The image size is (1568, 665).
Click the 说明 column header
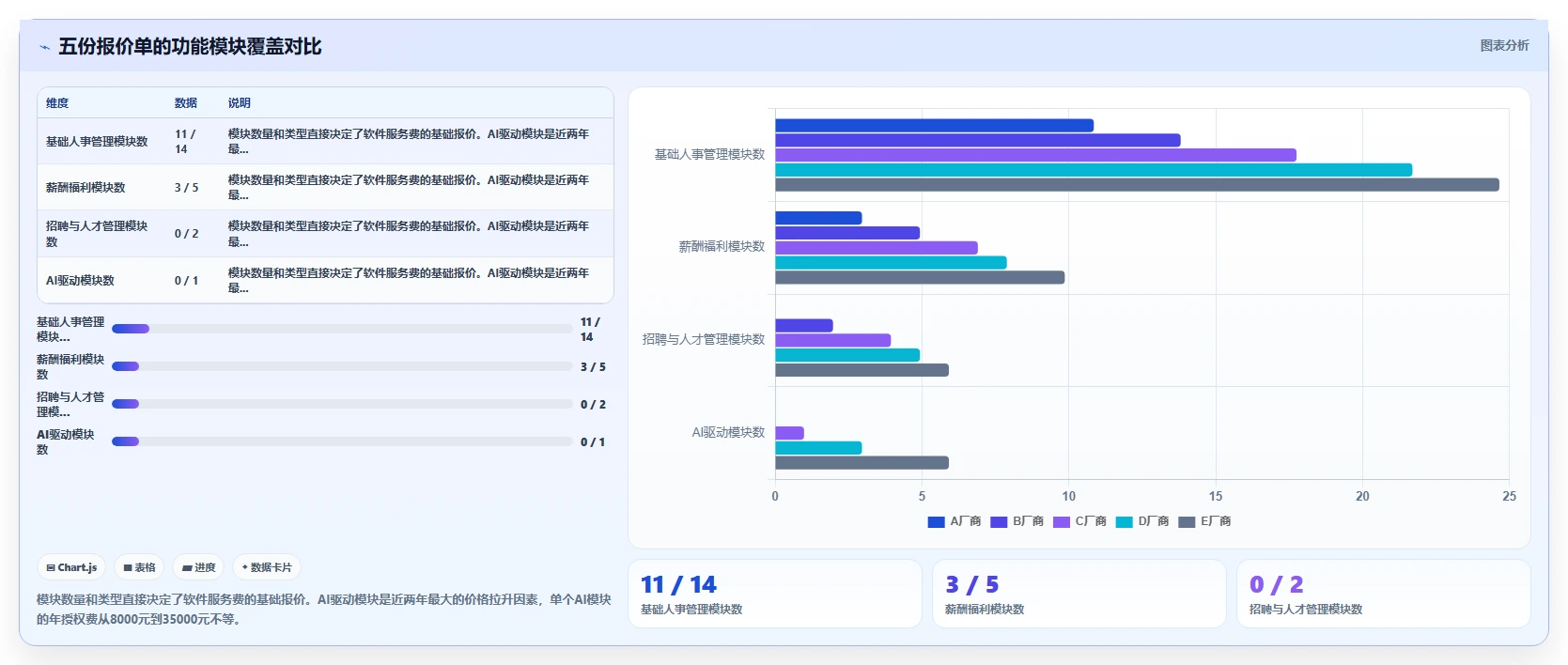click(x=240, y=103)
